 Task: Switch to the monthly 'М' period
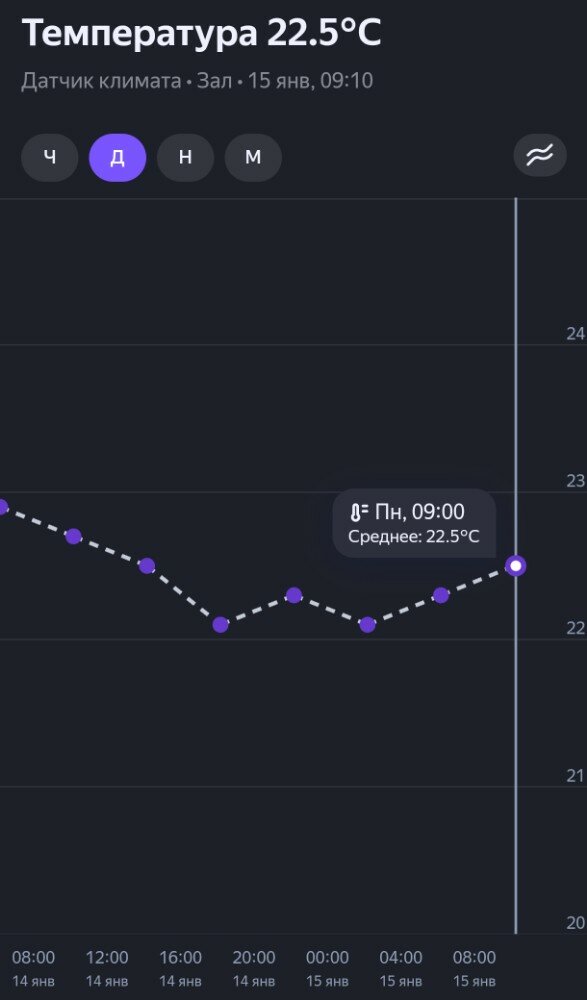click(x=253, y=157)
